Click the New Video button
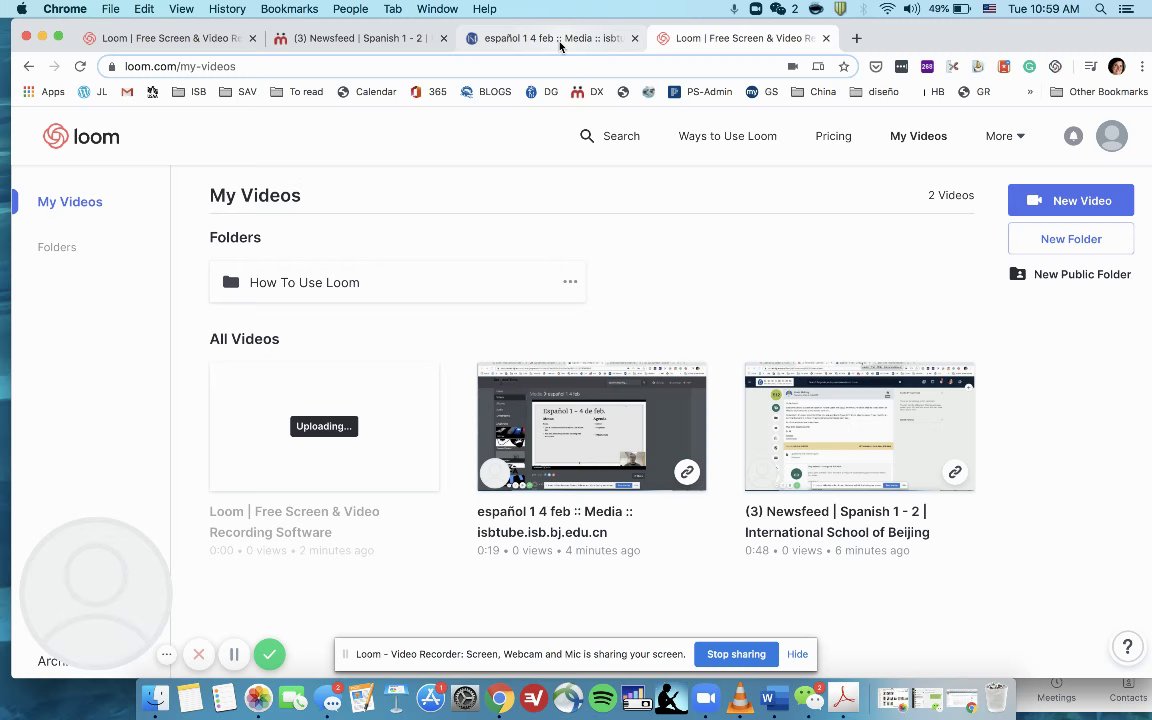Screen dimensions: 1152x720 tap(1070, 200)
